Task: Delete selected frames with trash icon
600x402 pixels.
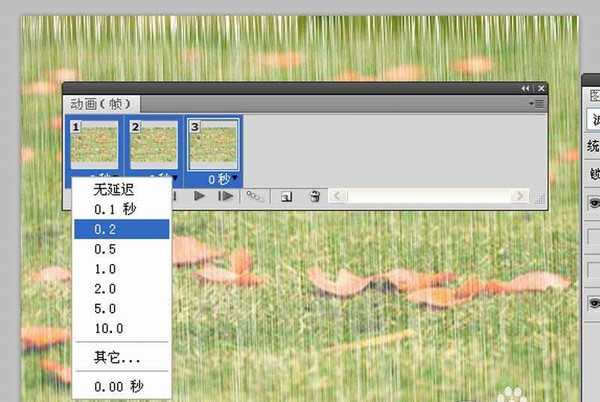Action: [315, 197]
